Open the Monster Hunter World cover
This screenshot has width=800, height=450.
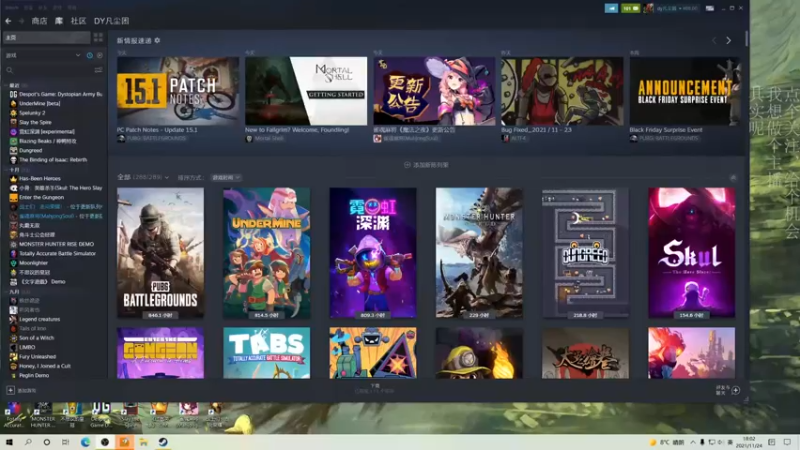(479, 253)
